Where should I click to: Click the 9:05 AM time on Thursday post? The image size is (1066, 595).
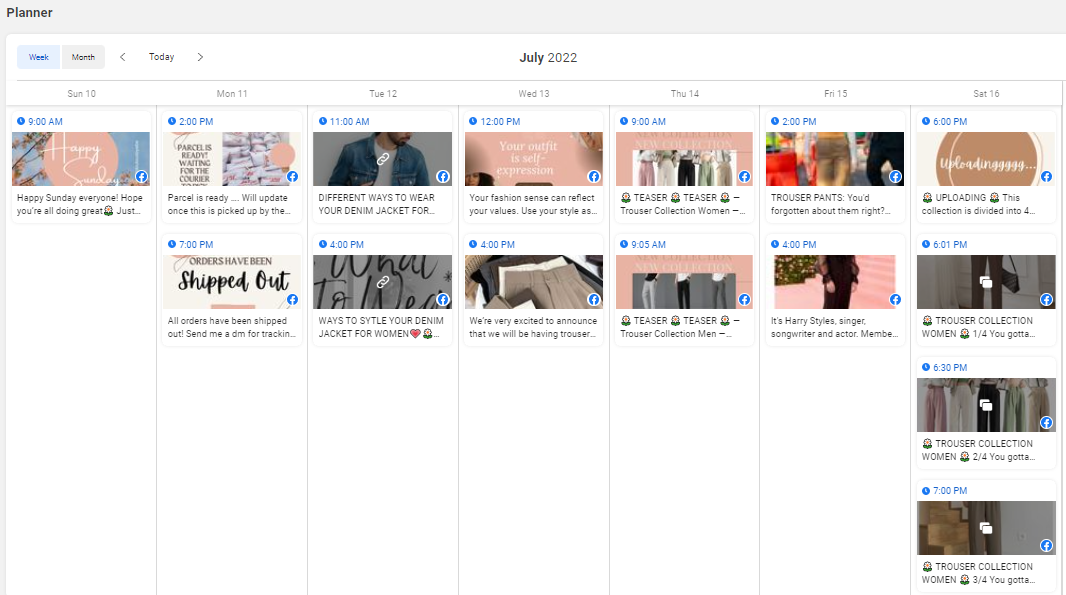pos(649,245)
